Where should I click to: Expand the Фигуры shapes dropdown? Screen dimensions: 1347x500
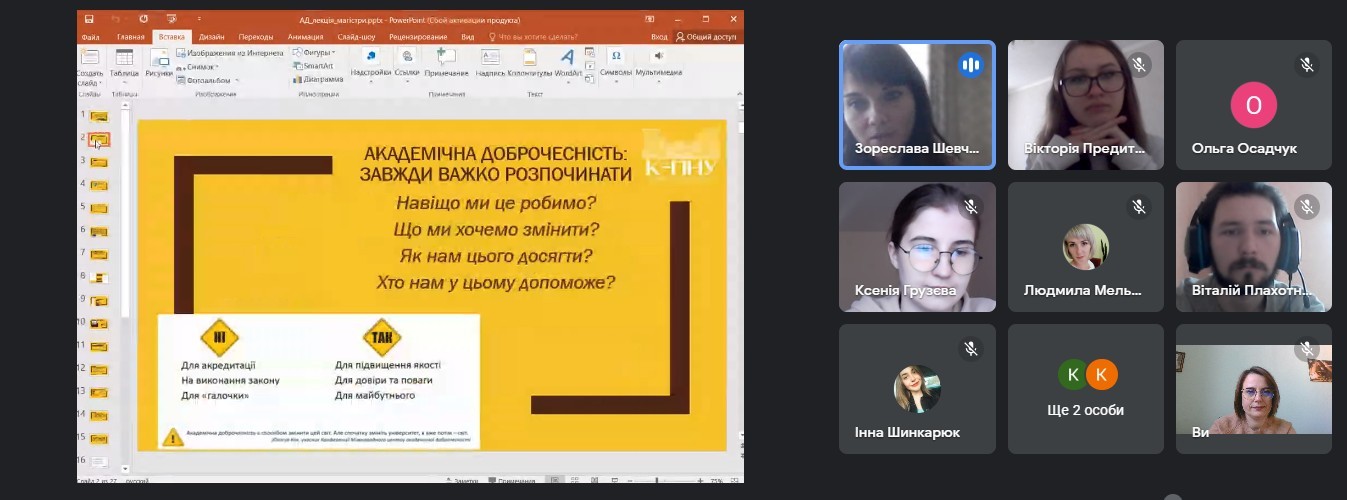[x=318, y=52]
